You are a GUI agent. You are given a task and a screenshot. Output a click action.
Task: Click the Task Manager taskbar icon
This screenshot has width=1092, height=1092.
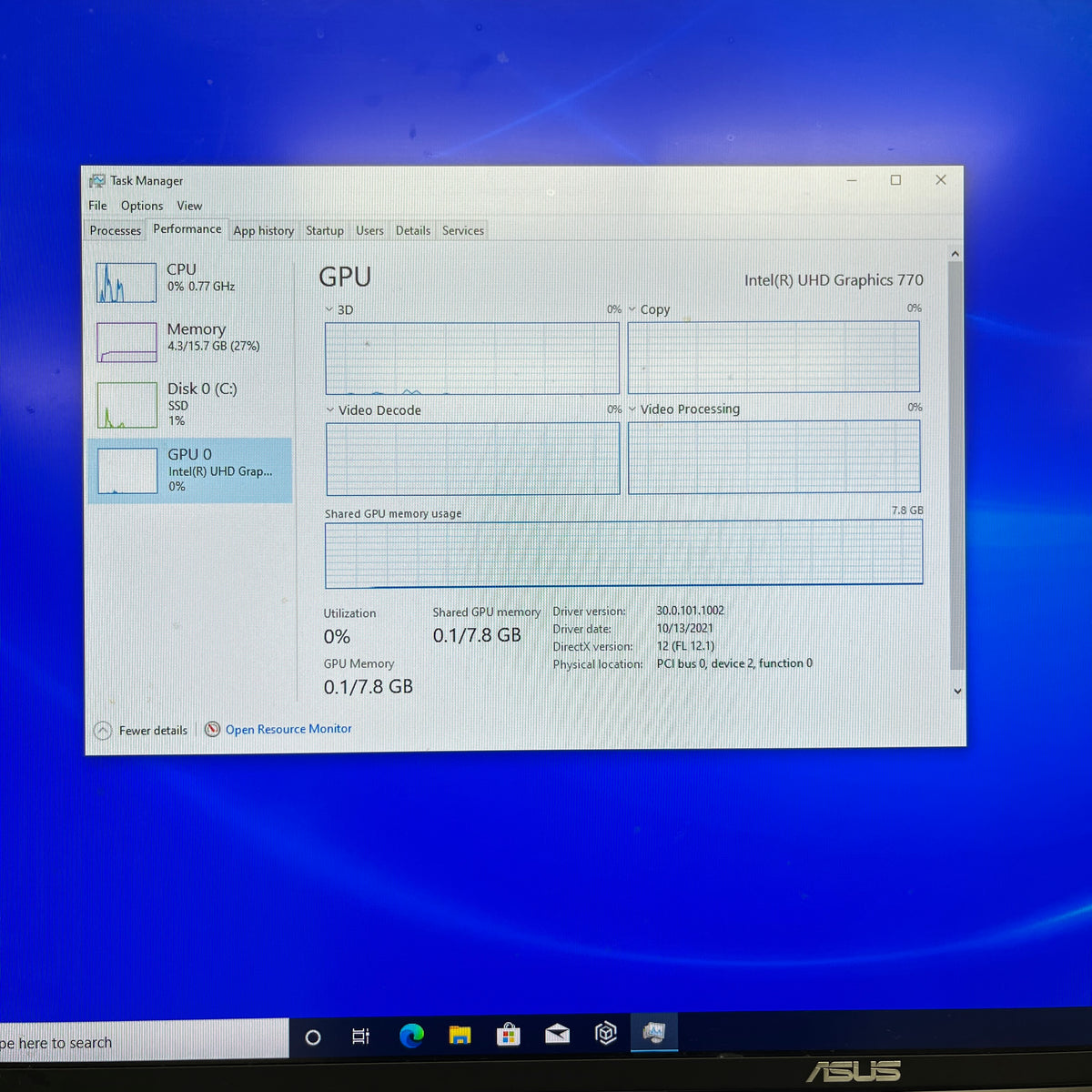pos(654,1032)
